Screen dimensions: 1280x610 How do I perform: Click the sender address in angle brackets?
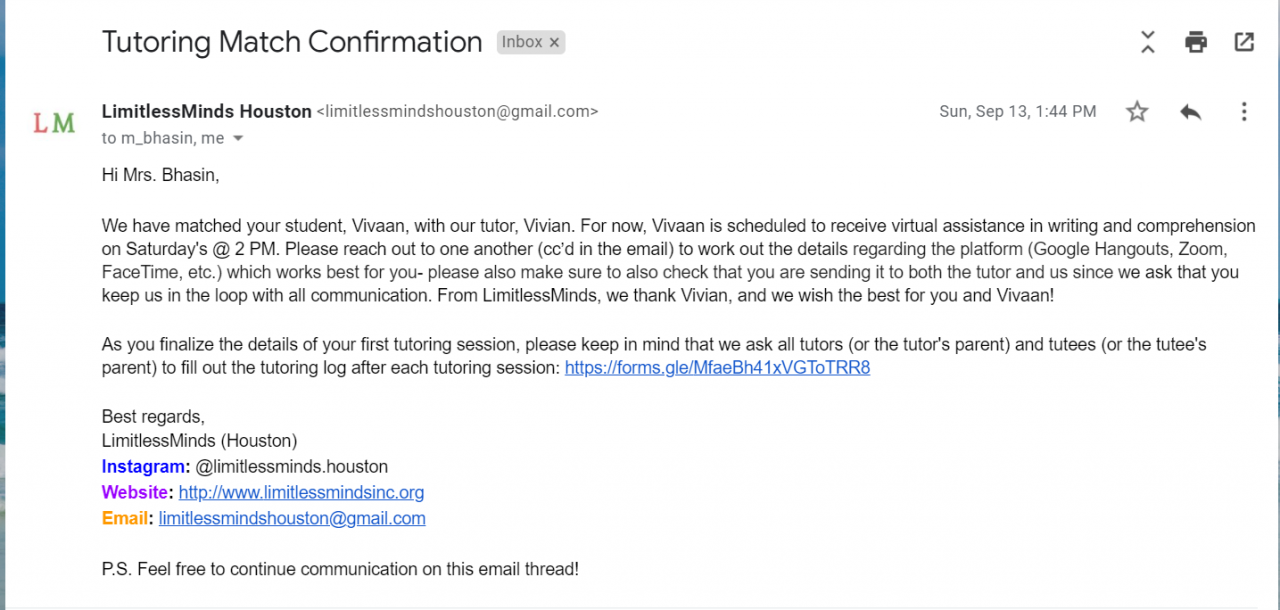pos(457,112)
